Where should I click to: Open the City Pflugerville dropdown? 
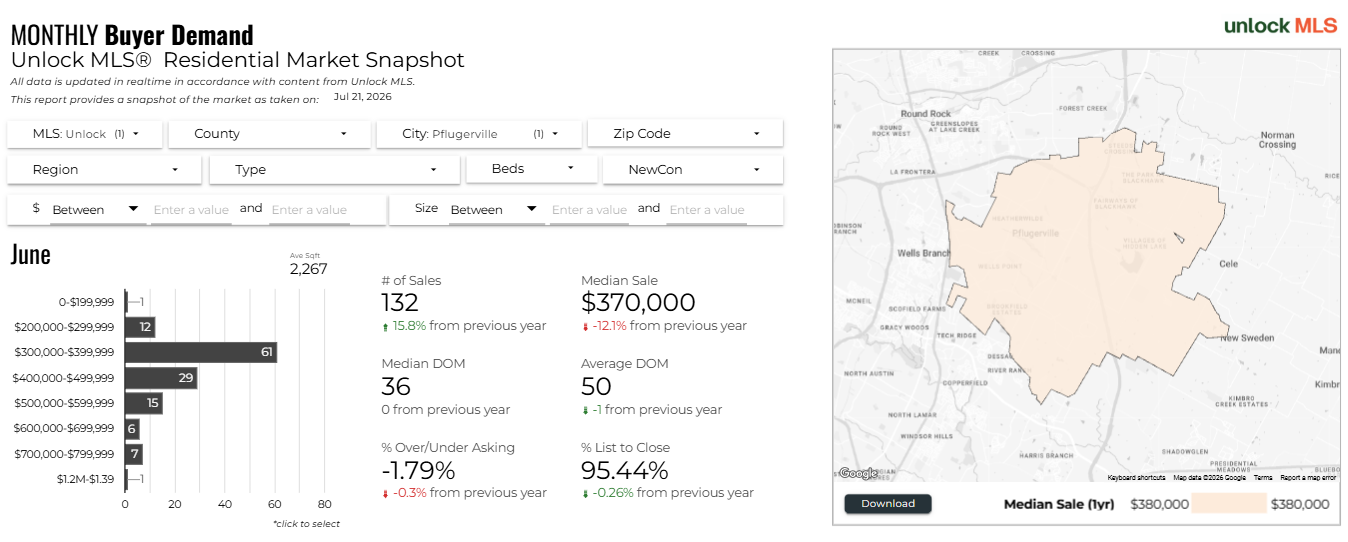tap(479, 134)
